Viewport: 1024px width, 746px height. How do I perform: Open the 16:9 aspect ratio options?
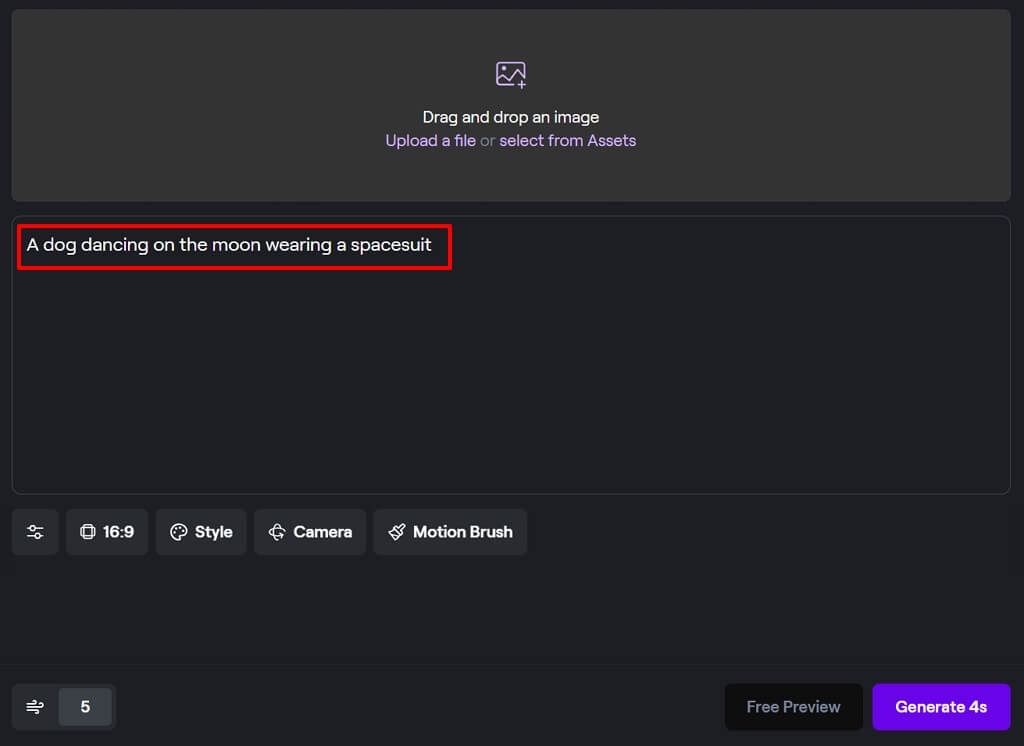click(x=107, y=532)
